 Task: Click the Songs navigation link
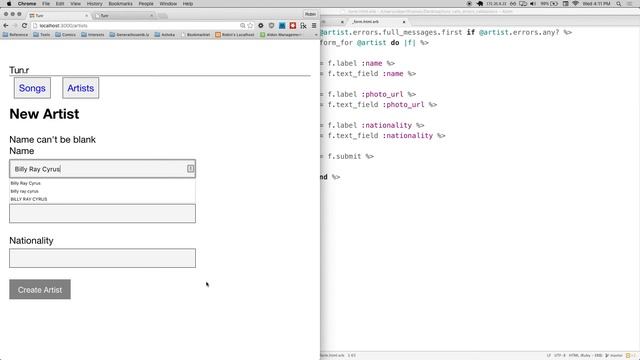(32, 88)
